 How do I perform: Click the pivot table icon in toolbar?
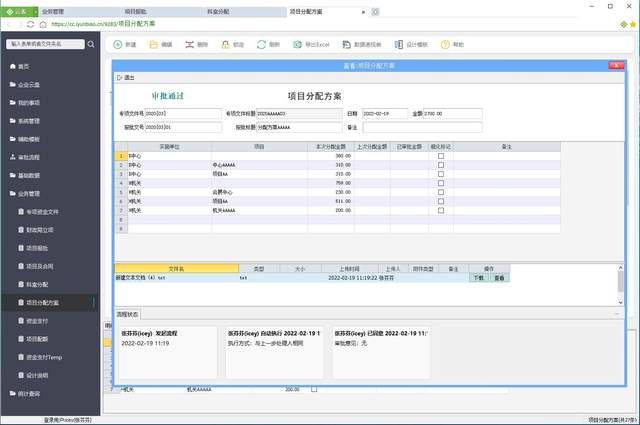[x=346, y=45]
